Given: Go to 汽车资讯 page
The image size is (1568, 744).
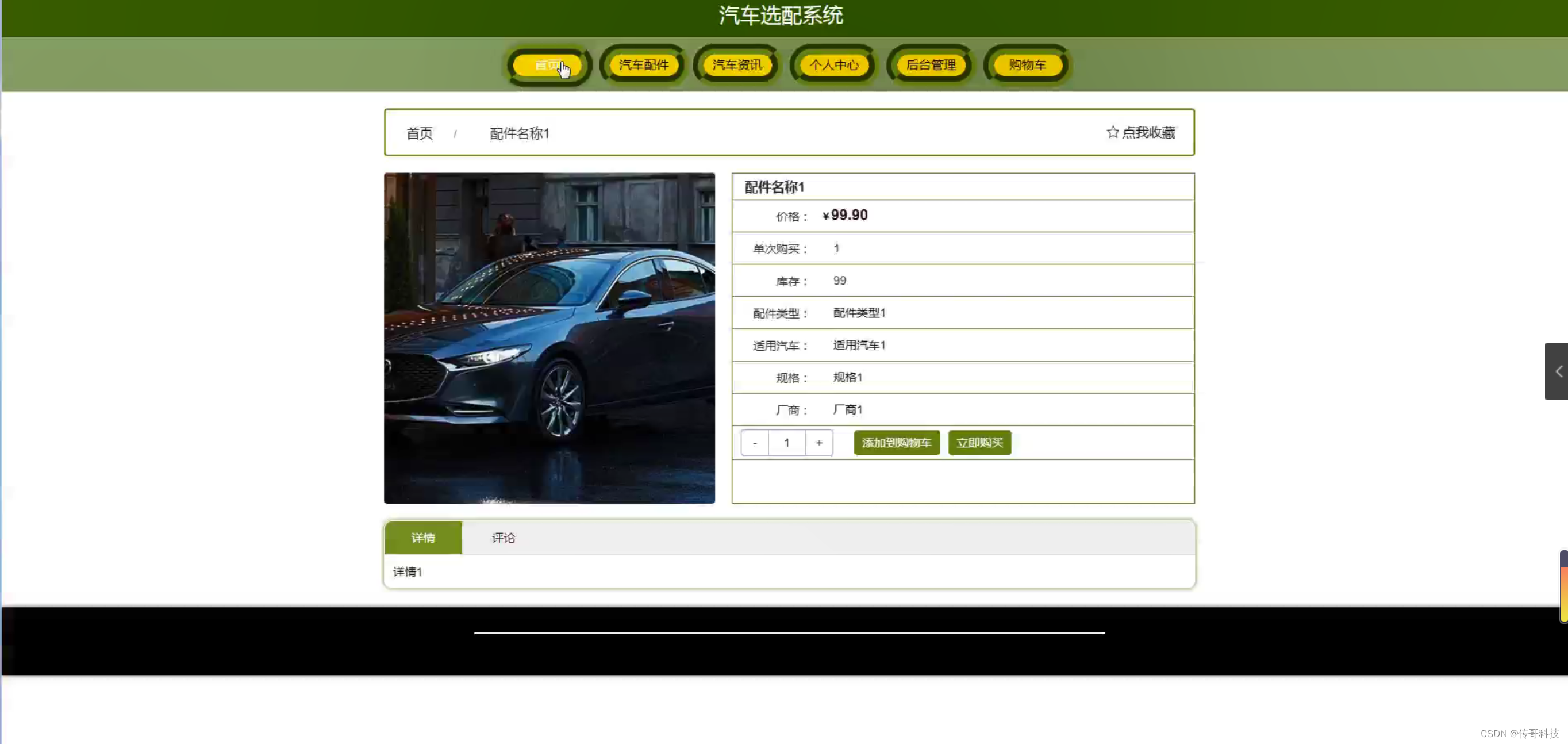Looking at the screenshot, I should tap(737, 65).
